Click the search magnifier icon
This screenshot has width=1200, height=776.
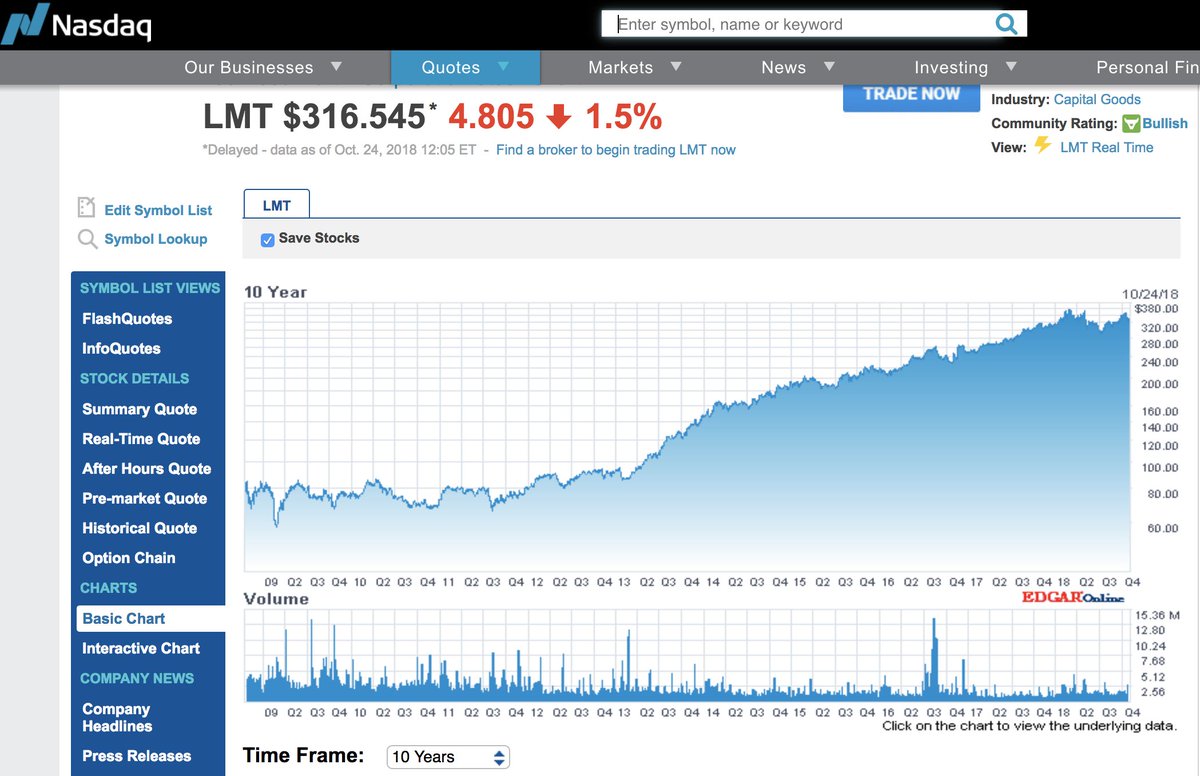[1006, 24]
